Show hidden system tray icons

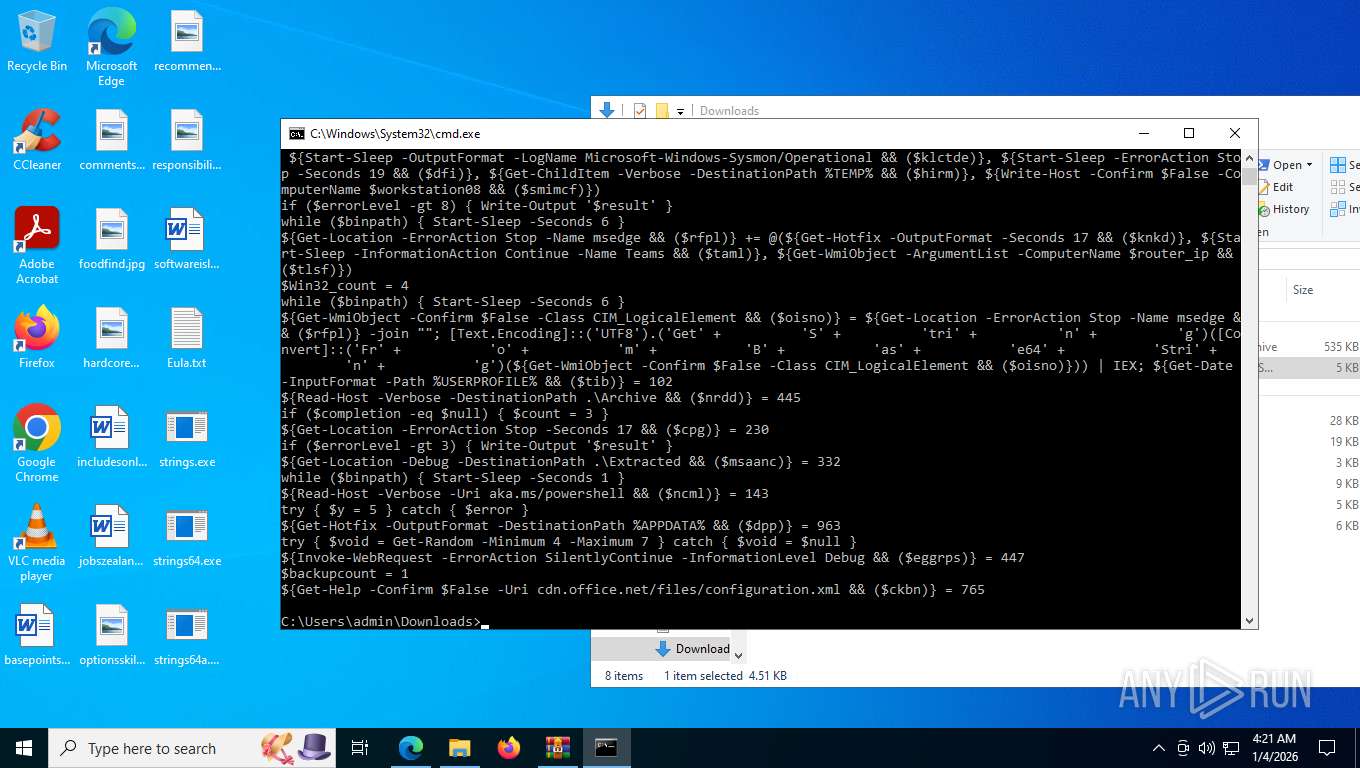[x=1159, y=748]
